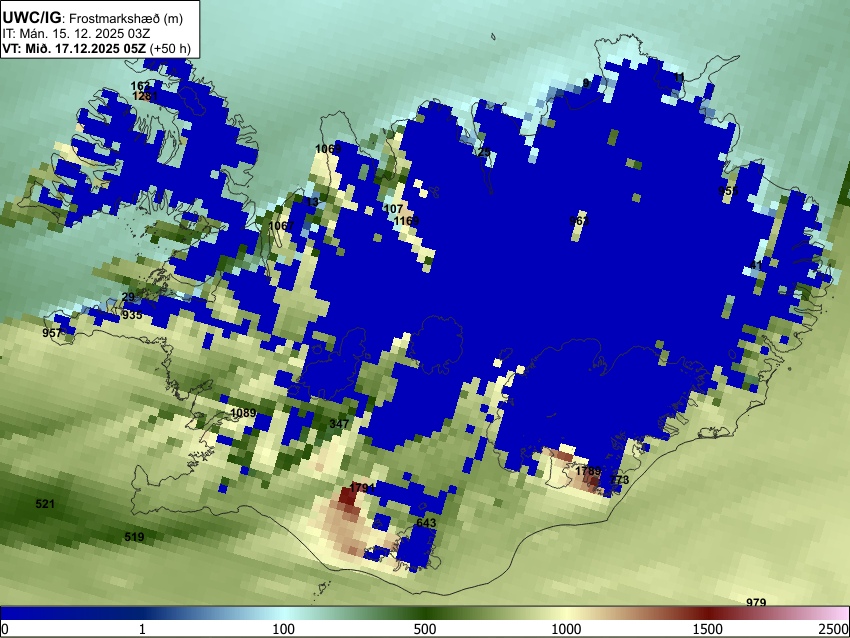Click the map value label '979'
850x638 pixels.
(x=756, y=602)
